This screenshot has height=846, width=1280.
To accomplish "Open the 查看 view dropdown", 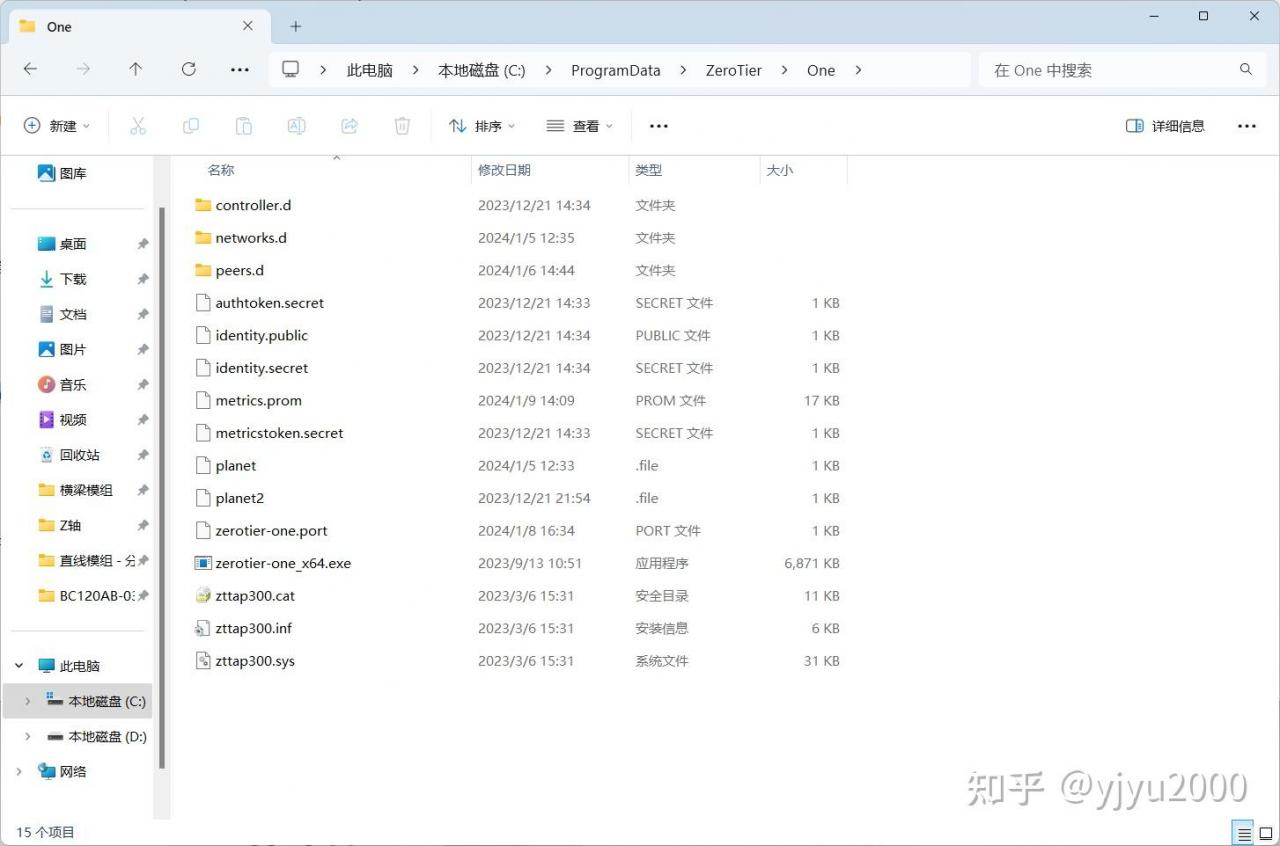I will 580,126.
